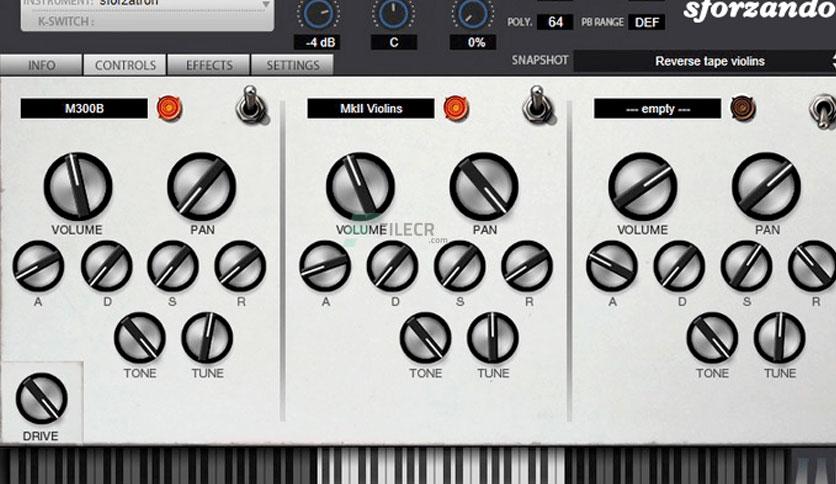Click the C pan value field
This screenshot has width=836, height=484.
click(393, 43)
